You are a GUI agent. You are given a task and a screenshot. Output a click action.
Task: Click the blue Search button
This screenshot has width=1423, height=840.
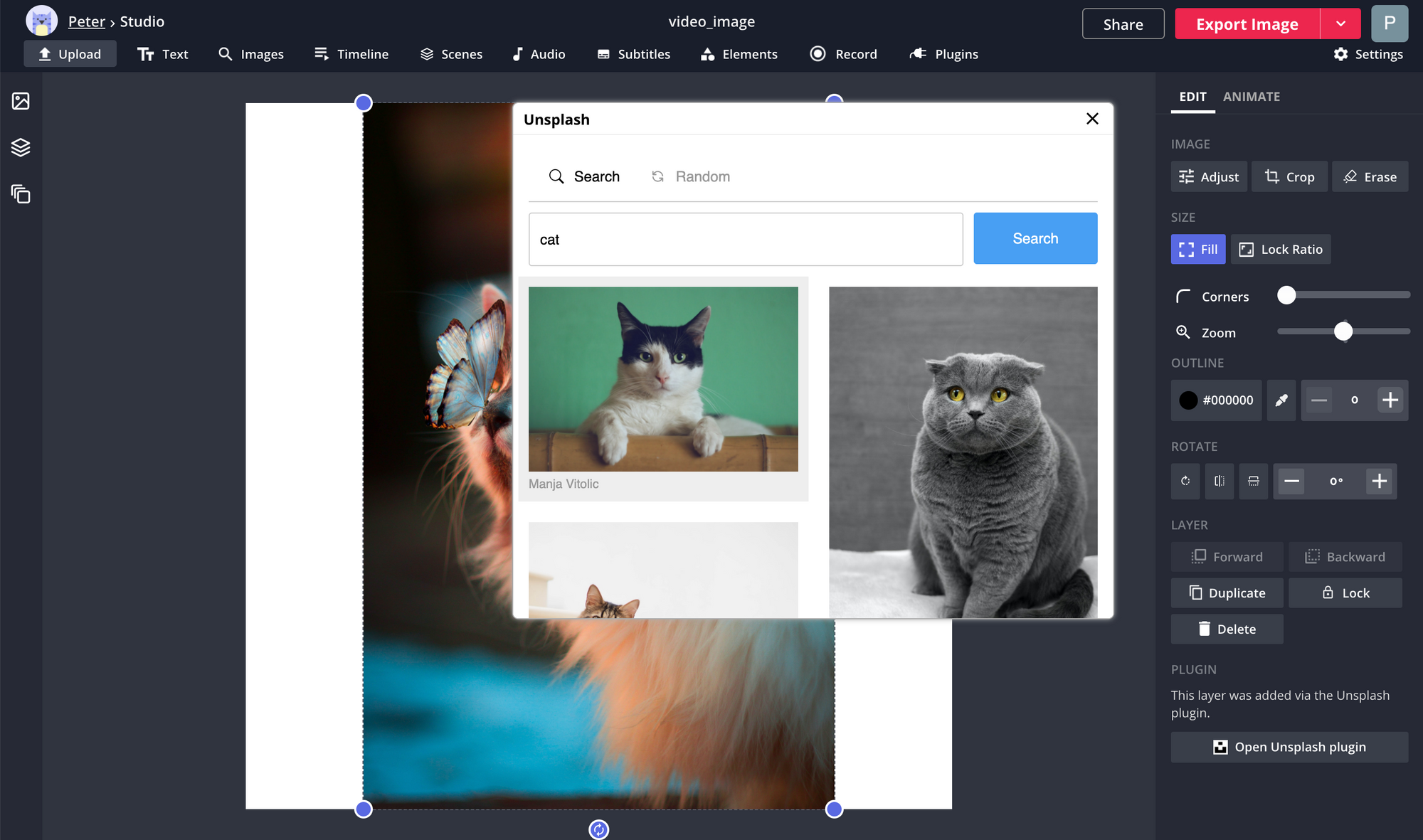1035,239
